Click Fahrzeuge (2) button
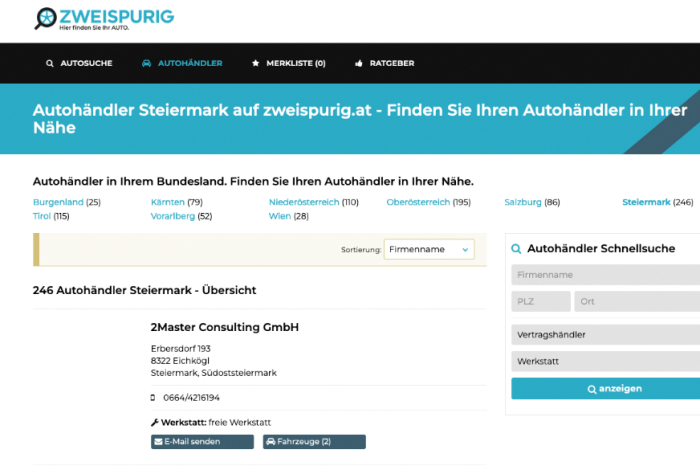The image size is (700, 466). click(x=314, y=442)
